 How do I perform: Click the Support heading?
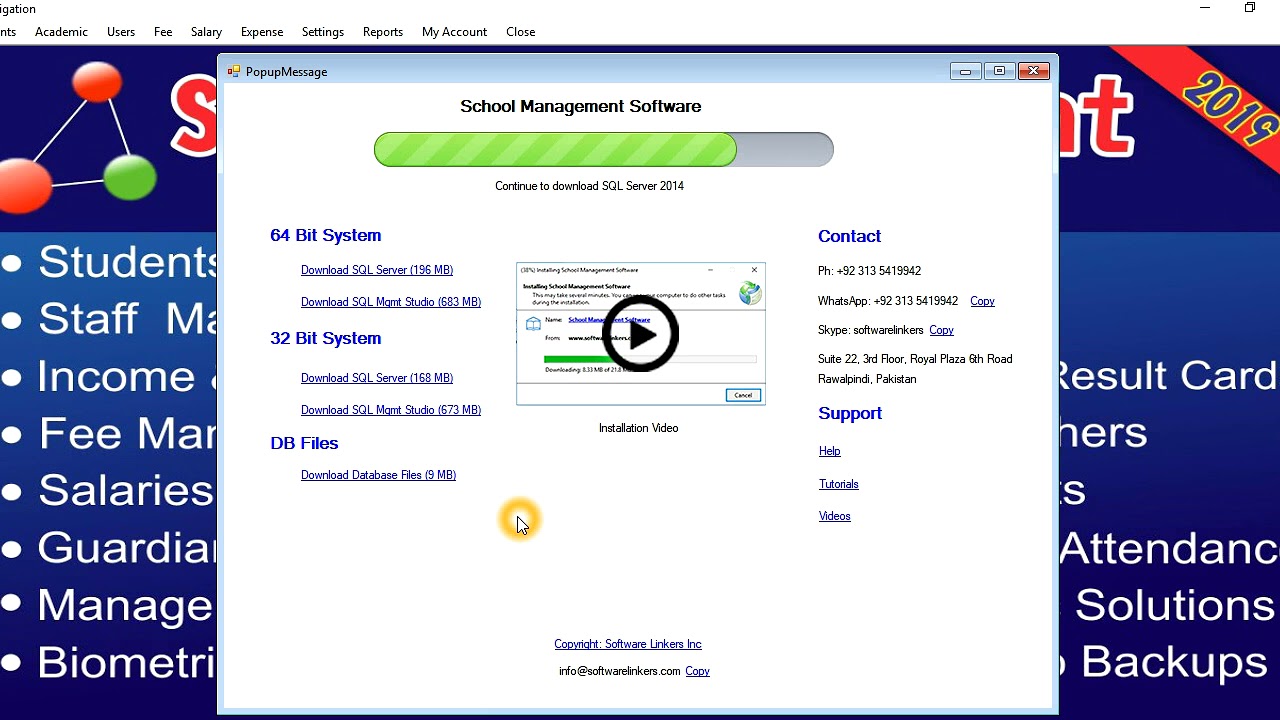(x=850, y=413)
